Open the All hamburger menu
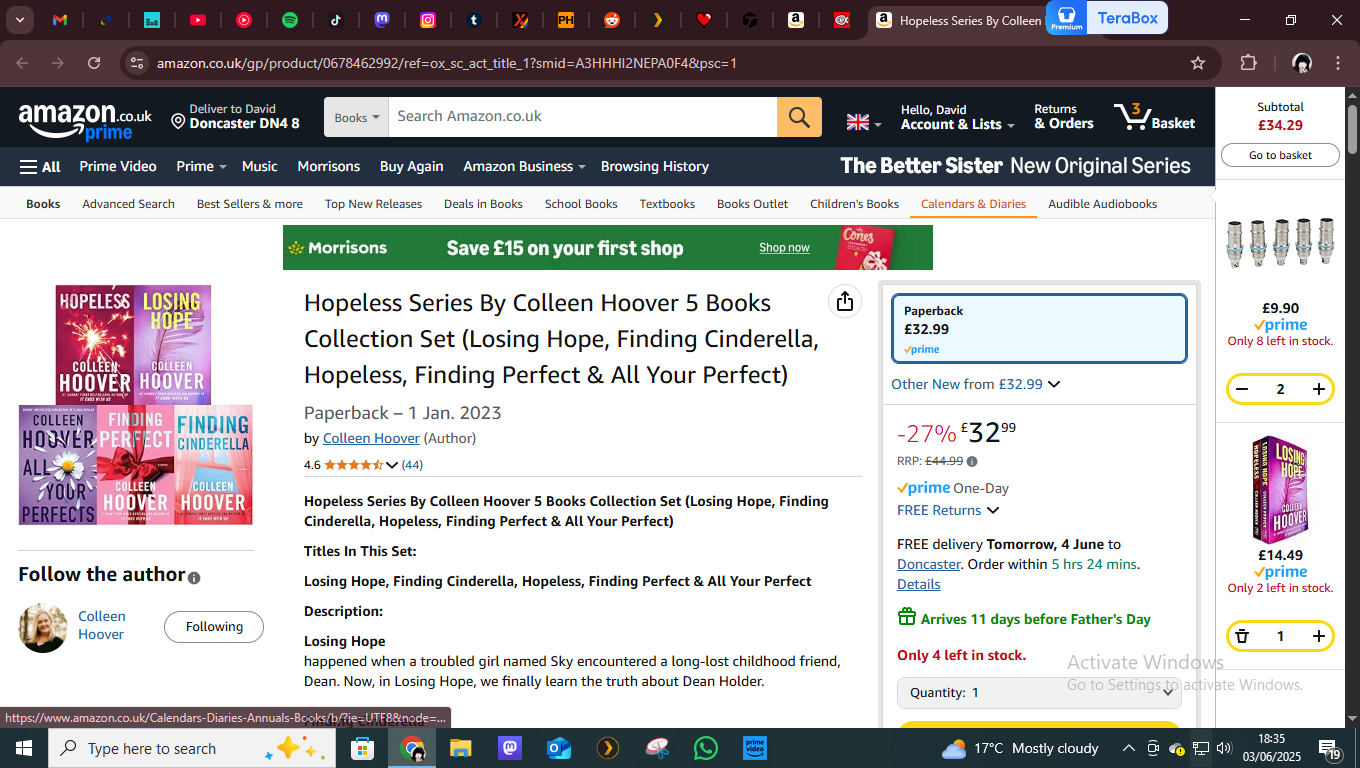The width and height of the screenshot is (1360, 768). click(x=40, y=166)
